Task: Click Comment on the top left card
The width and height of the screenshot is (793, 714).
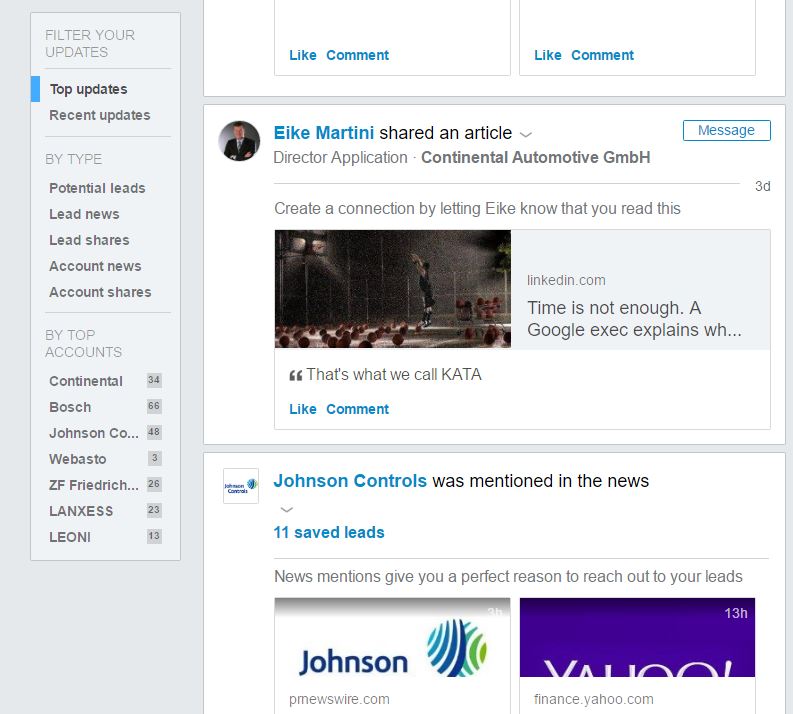Action: tap(357, 55)
